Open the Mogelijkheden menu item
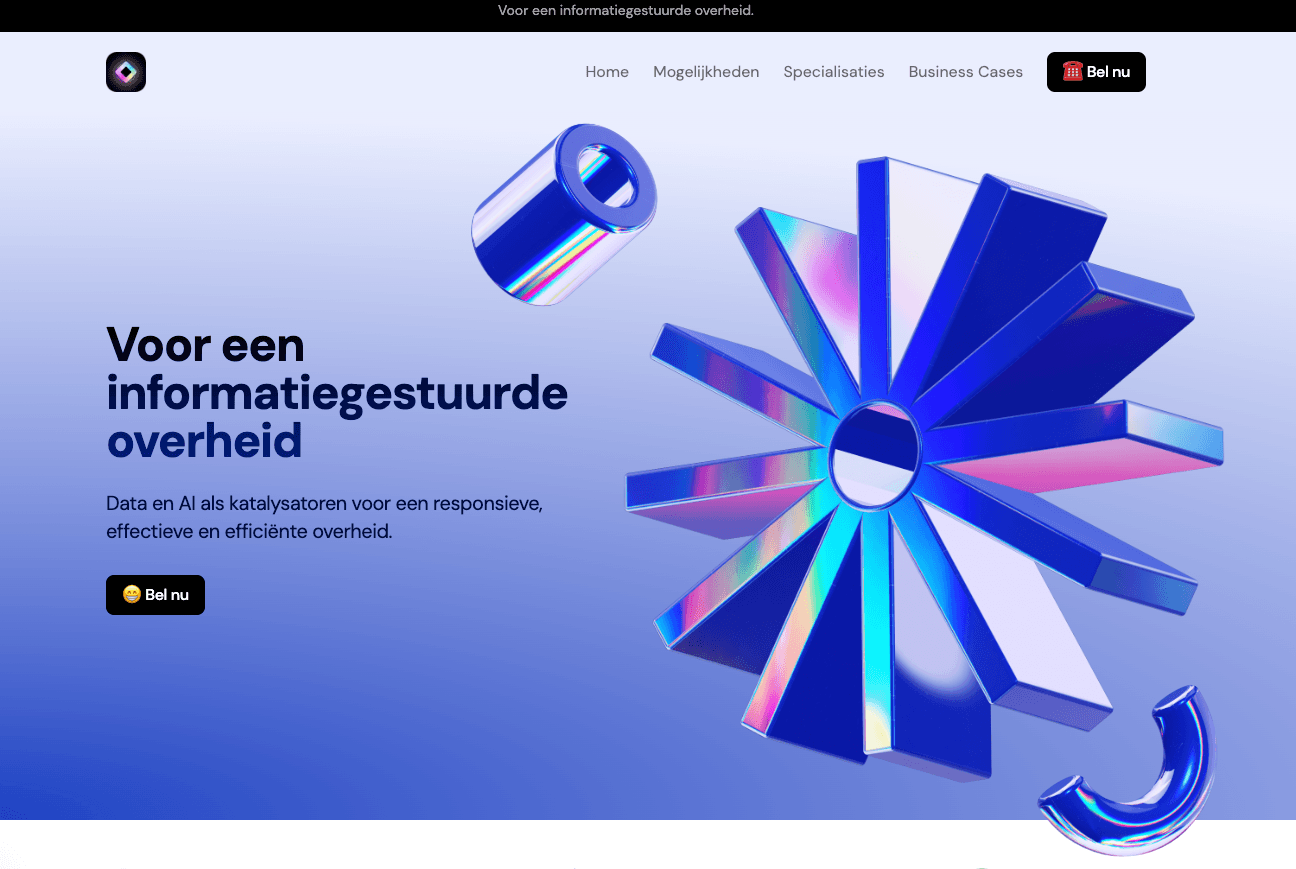 tap(706, 72)
